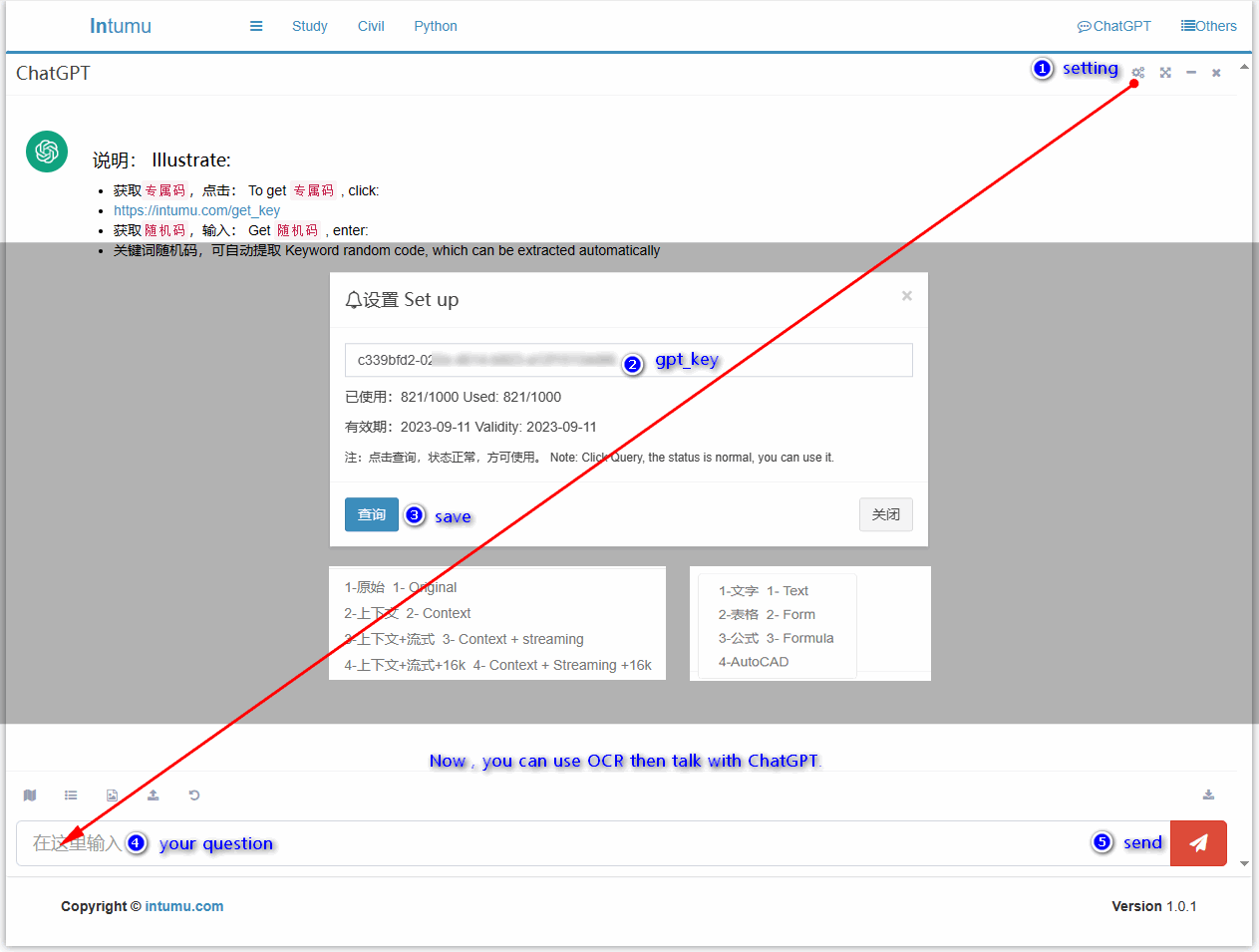This screenshot has width=1259, height=952.
Task: Click the list icon in the bottom toolbar
Action: click(x=71, y=795)
